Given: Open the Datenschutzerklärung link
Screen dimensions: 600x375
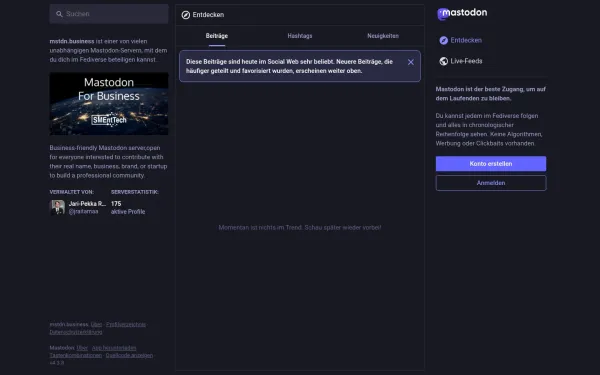Looking at the screenshot, I should [x=76, y=332].
